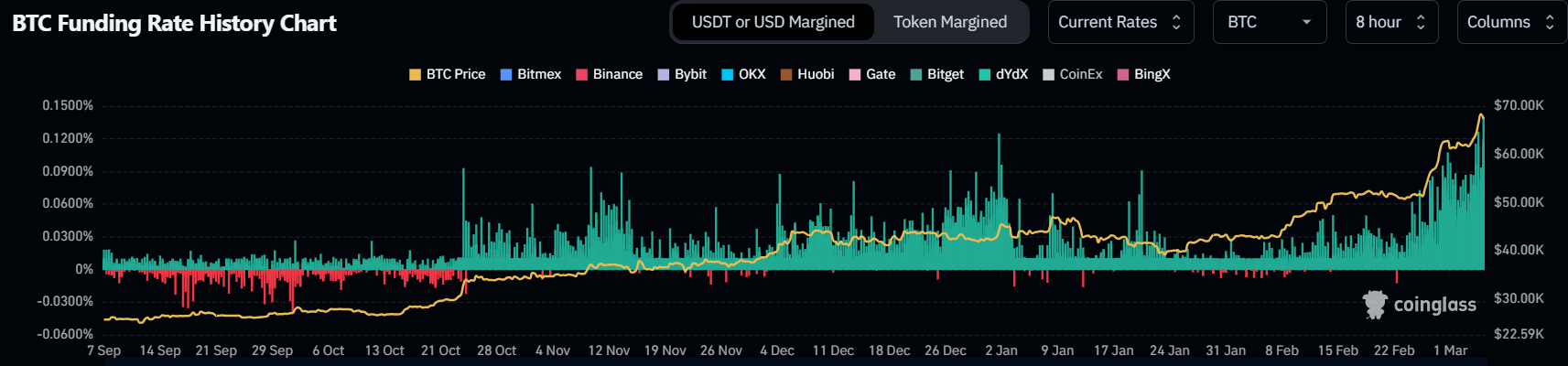Enable the greyed-out CoinEx legend series
The height and width of the screenshot is (366, 1568).
pyautogui.click(x=1073, y=74)
